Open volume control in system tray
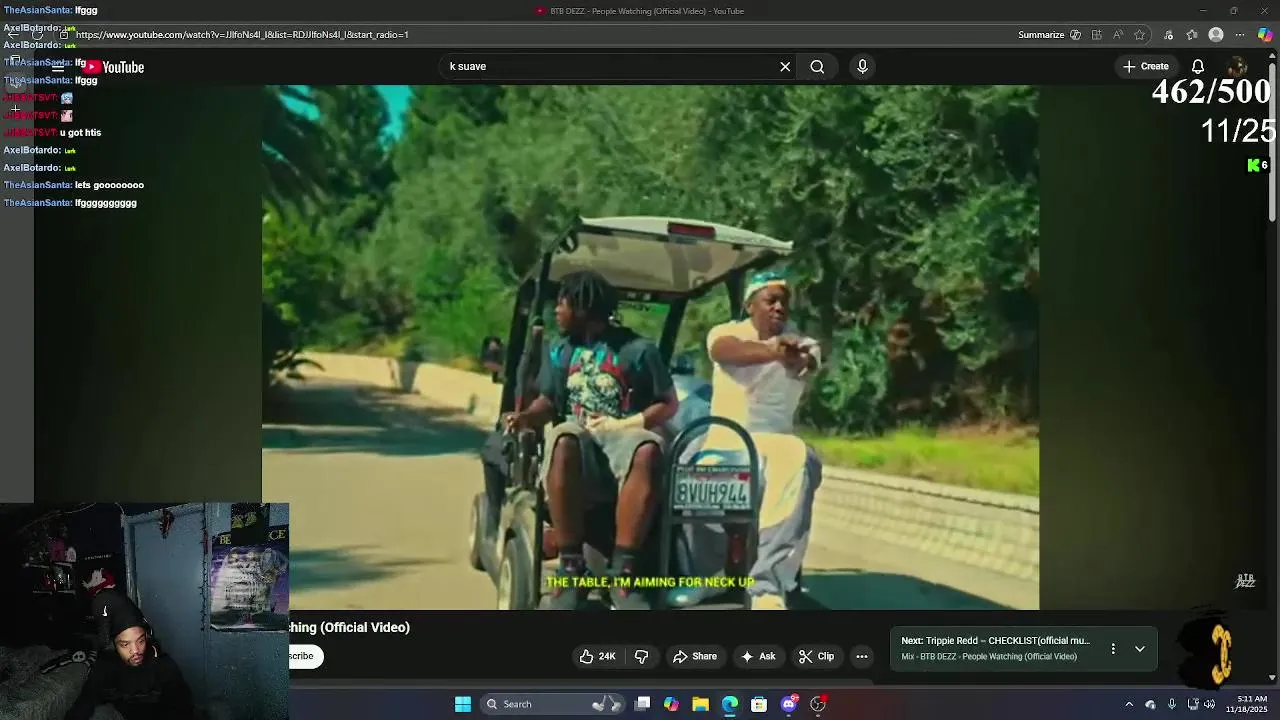 (1210, 704)
